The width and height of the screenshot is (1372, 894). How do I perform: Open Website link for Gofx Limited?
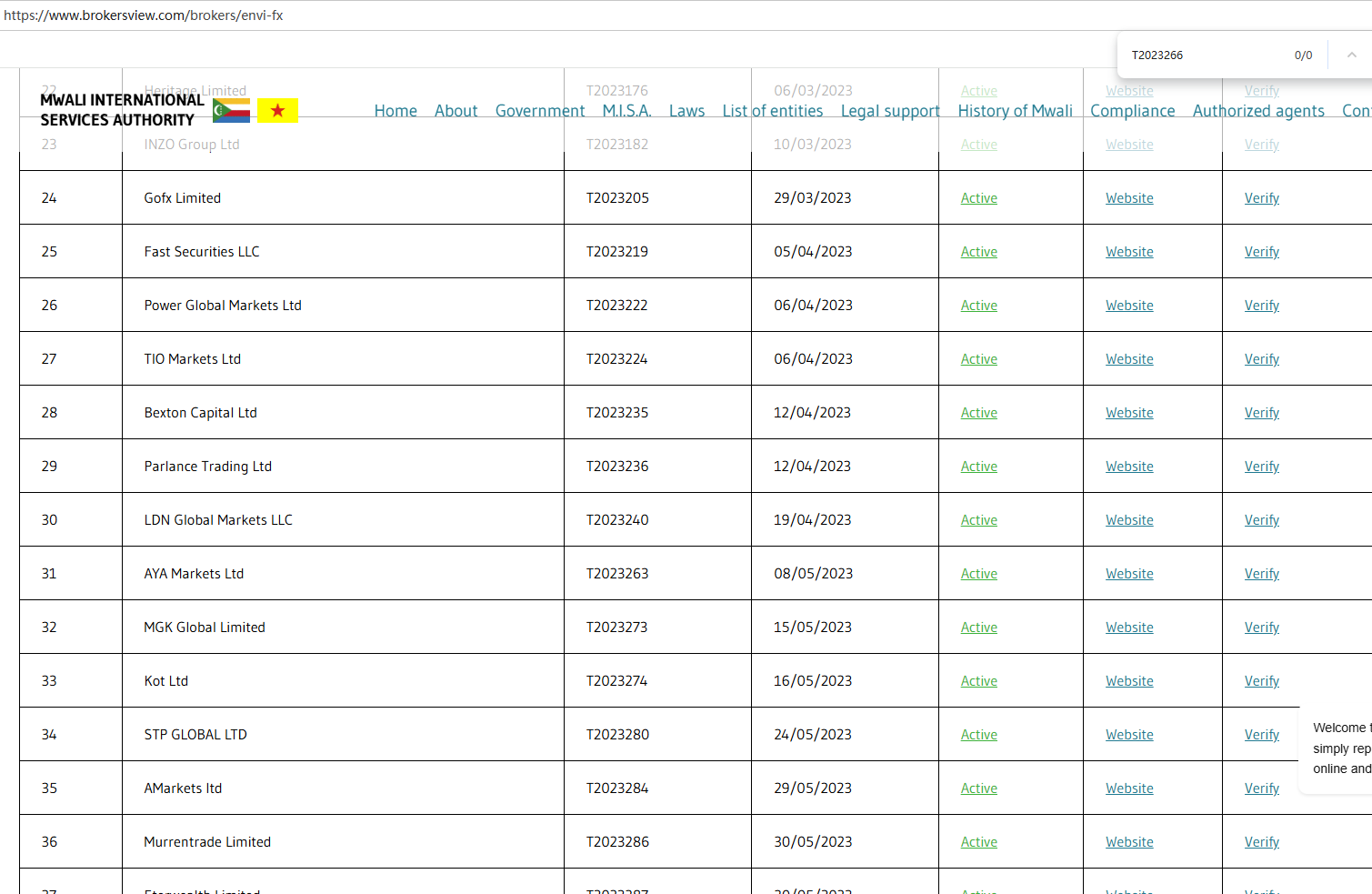tap(1128, 198)
